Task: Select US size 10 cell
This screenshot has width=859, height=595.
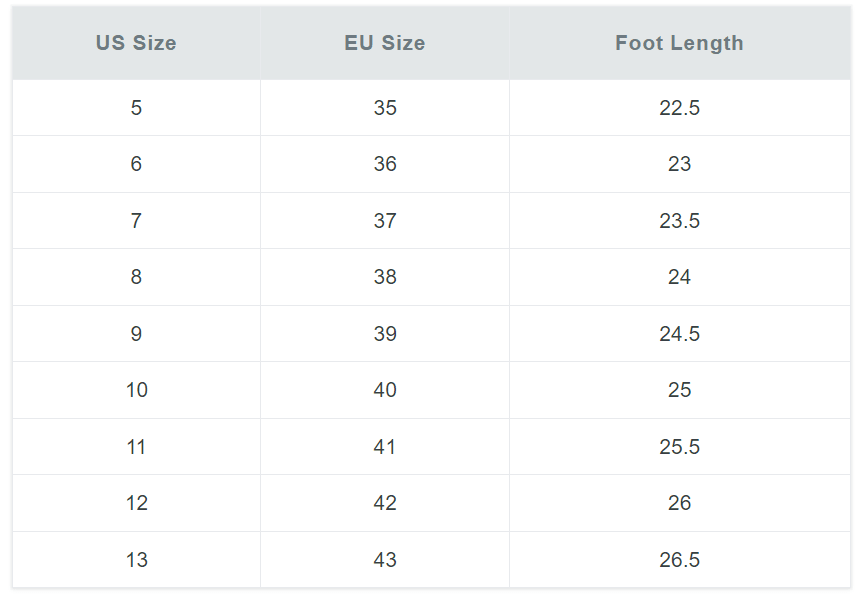Action: pyautogui.click(x=136, y=390)
